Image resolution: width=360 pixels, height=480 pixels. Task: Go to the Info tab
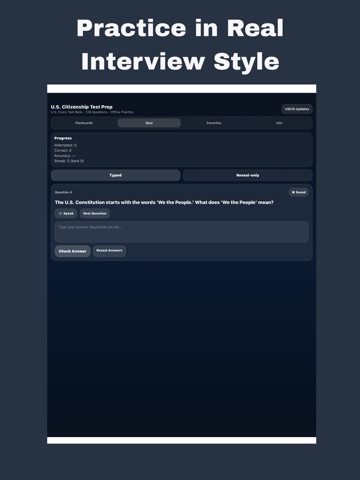[x=279, y=123]
